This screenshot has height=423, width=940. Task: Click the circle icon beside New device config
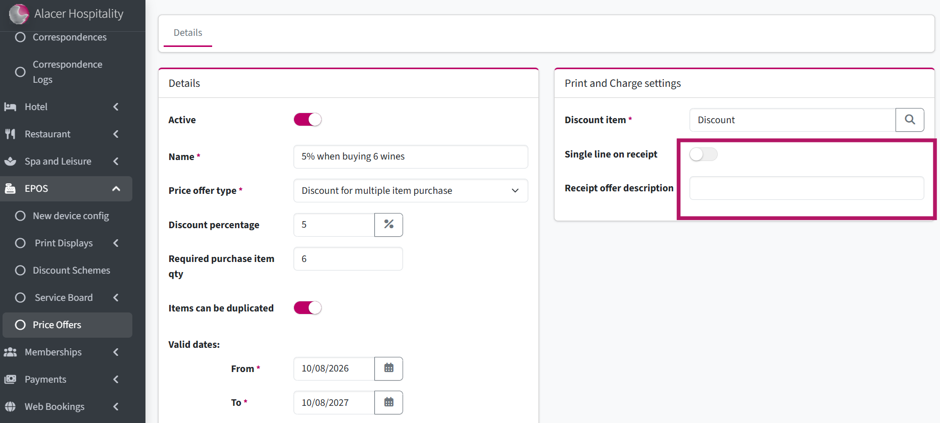click(20, 216)
